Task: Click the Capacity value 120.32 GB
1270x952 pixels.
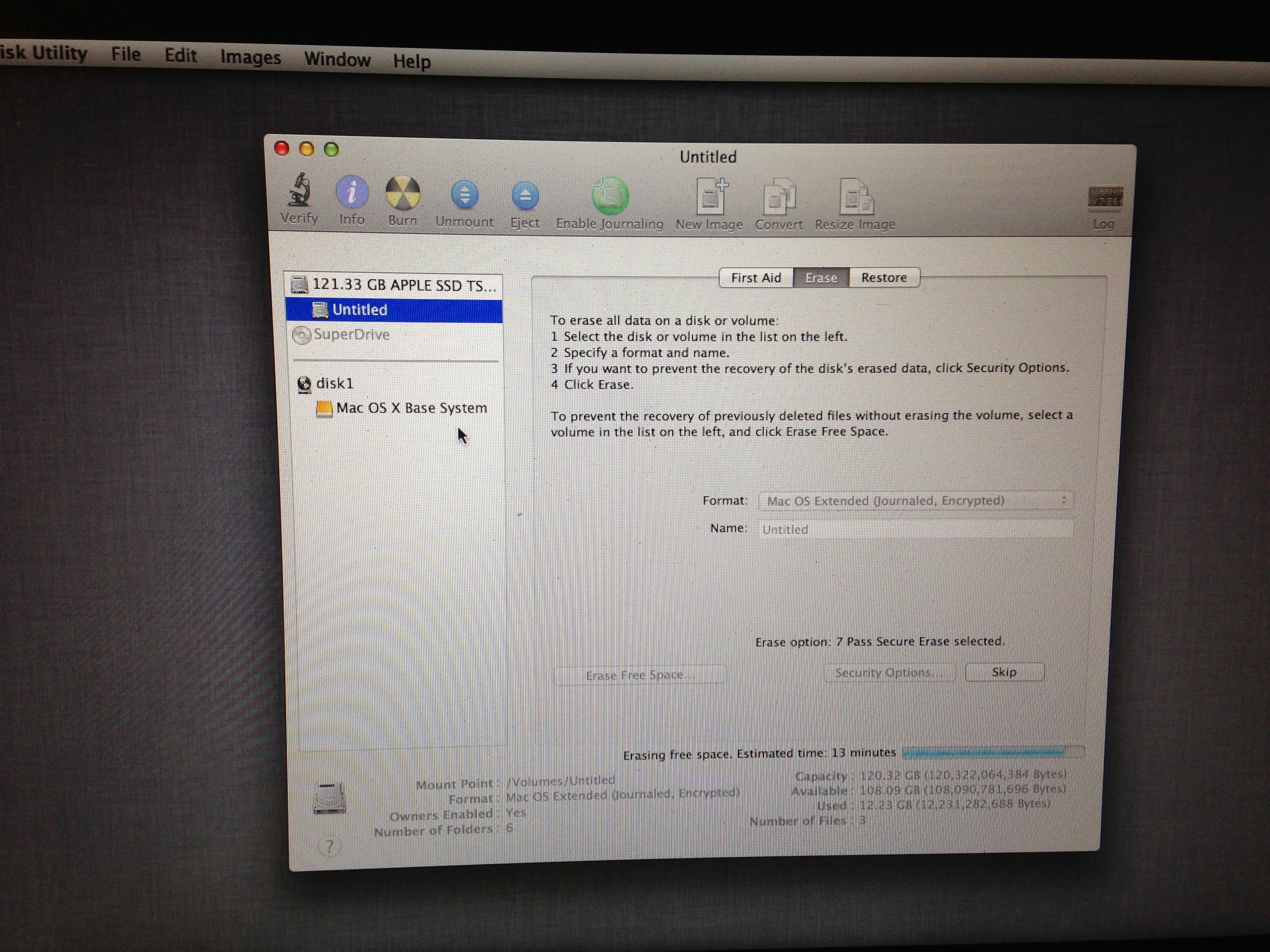Action: tap(963, 775)
